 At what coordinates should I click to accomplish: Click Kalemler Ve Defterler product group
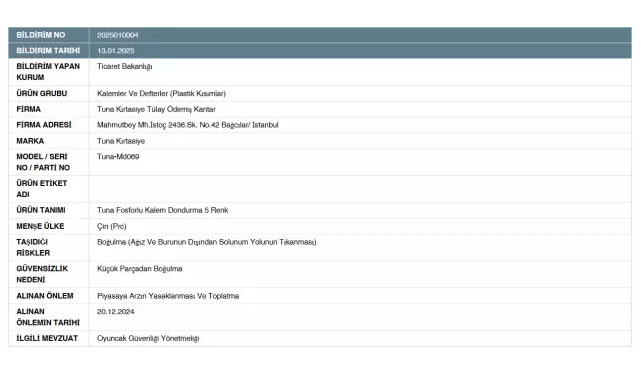161,94
